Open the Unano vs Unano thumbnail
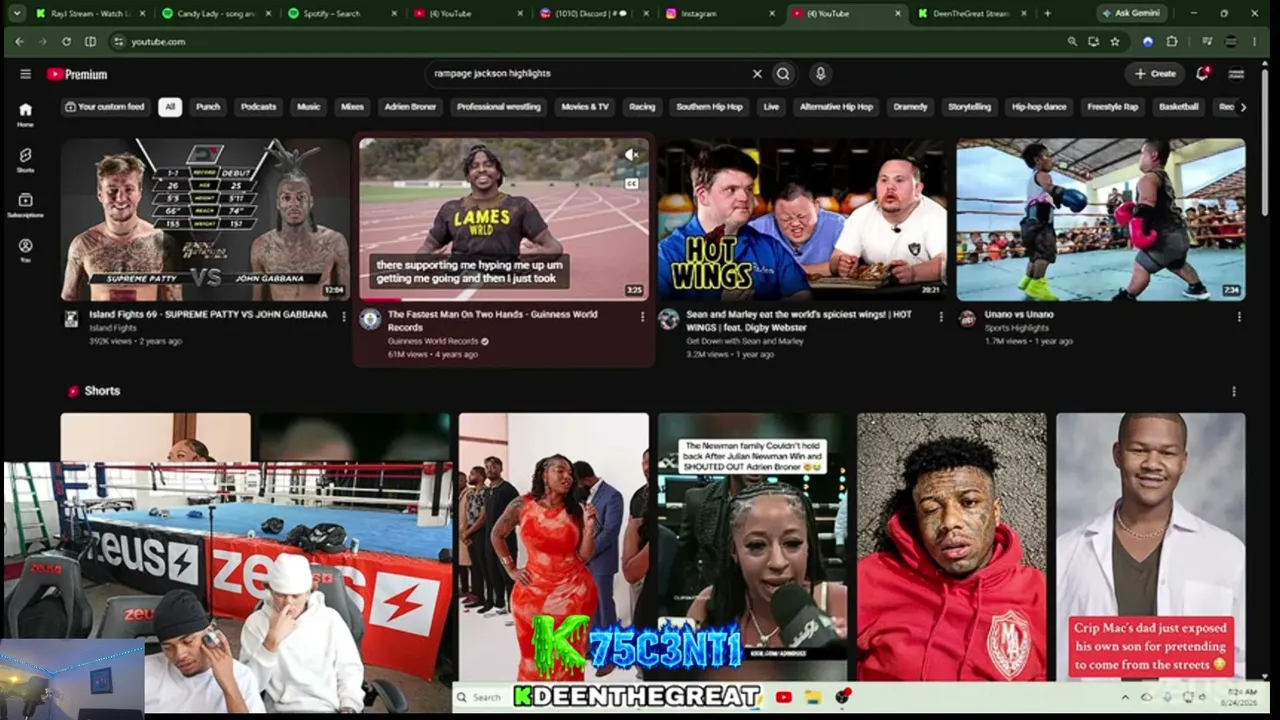This screenshot has width=1280, height=720. pos(1101,220)
